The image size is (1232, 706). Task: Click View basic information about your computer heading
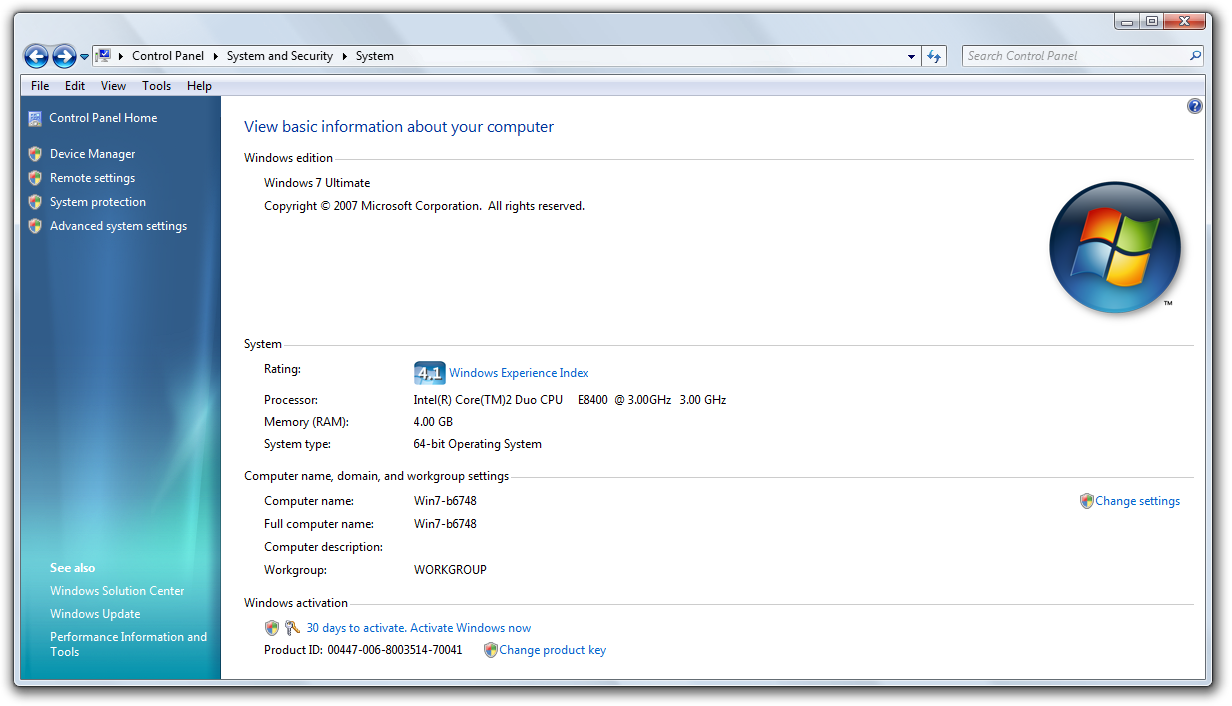pyautogui.click(x=399, y=127)
